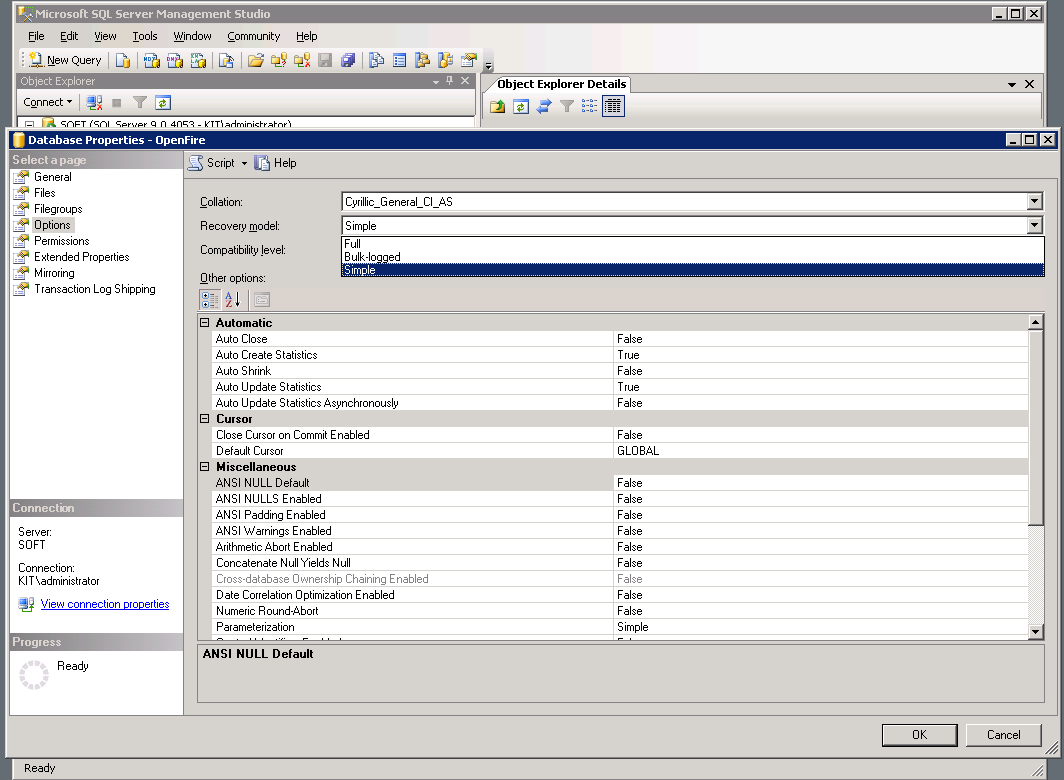Open a new Database Engine Query
The height and width of the screenshot is (780, 1064).
pyautogui.click(x=123, y=60)
